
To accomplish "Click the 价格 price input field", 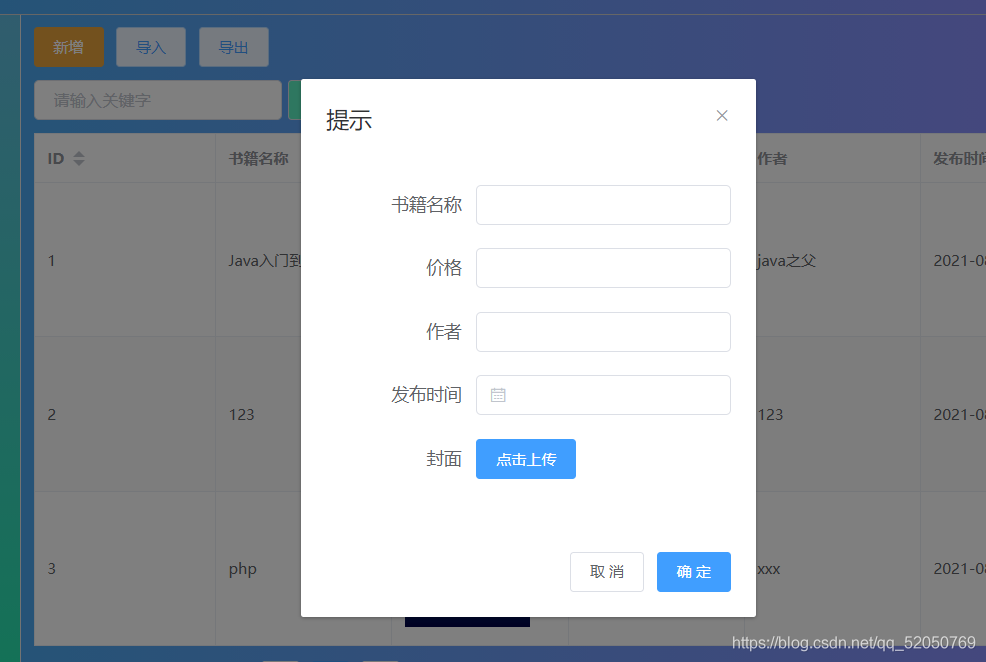I will pos(603,268).
